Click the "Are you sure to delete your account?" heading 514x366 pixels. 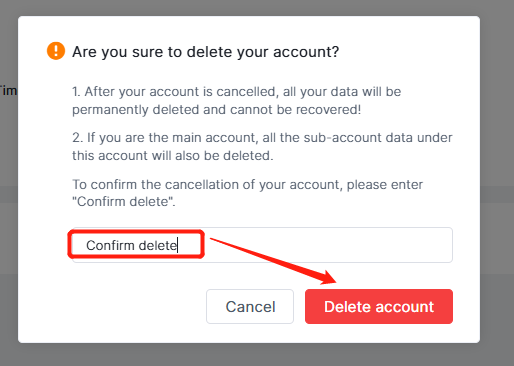pyautogui.click(x=206, y=52)
